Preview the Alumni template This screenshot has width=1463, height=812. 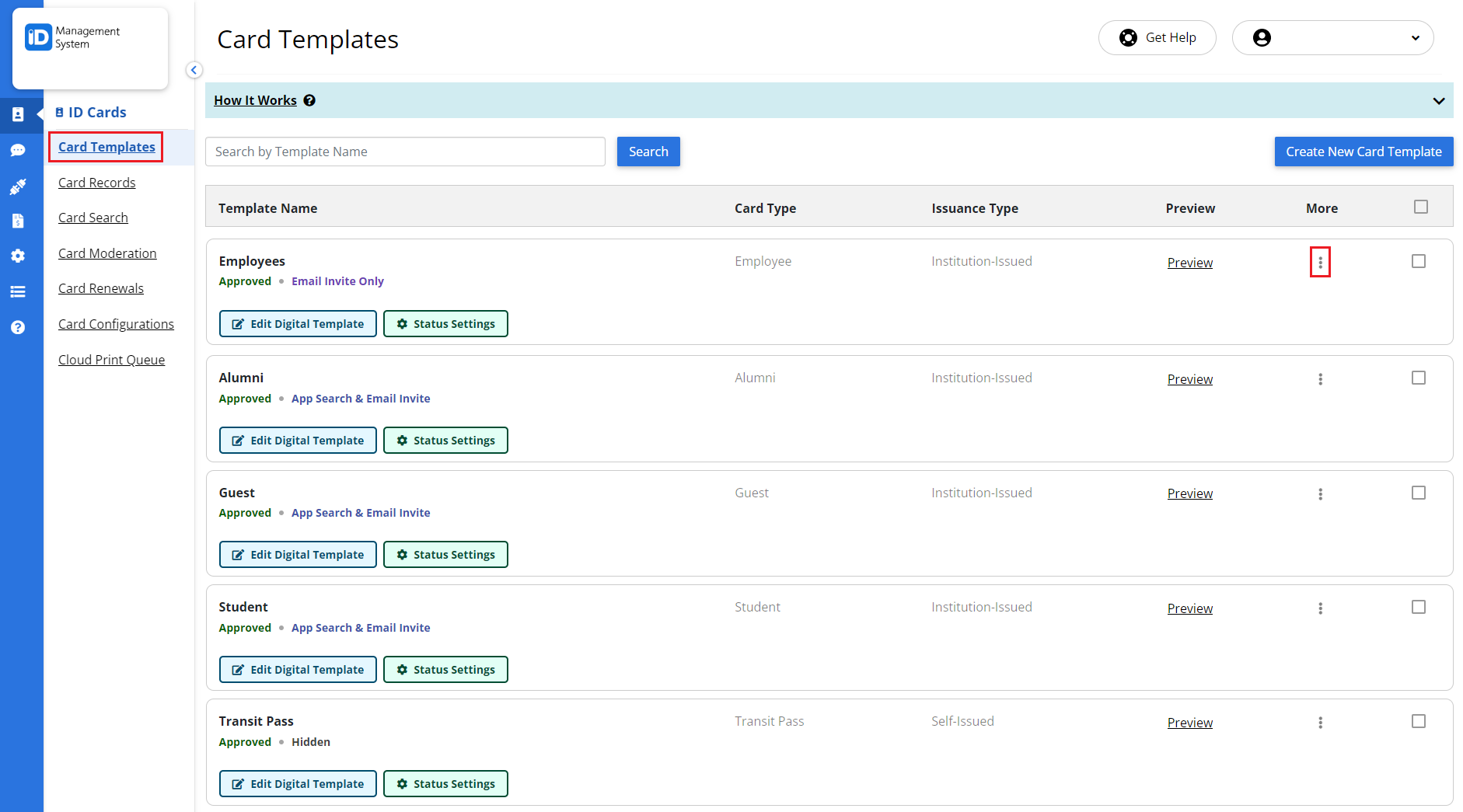coord(1189,379)
